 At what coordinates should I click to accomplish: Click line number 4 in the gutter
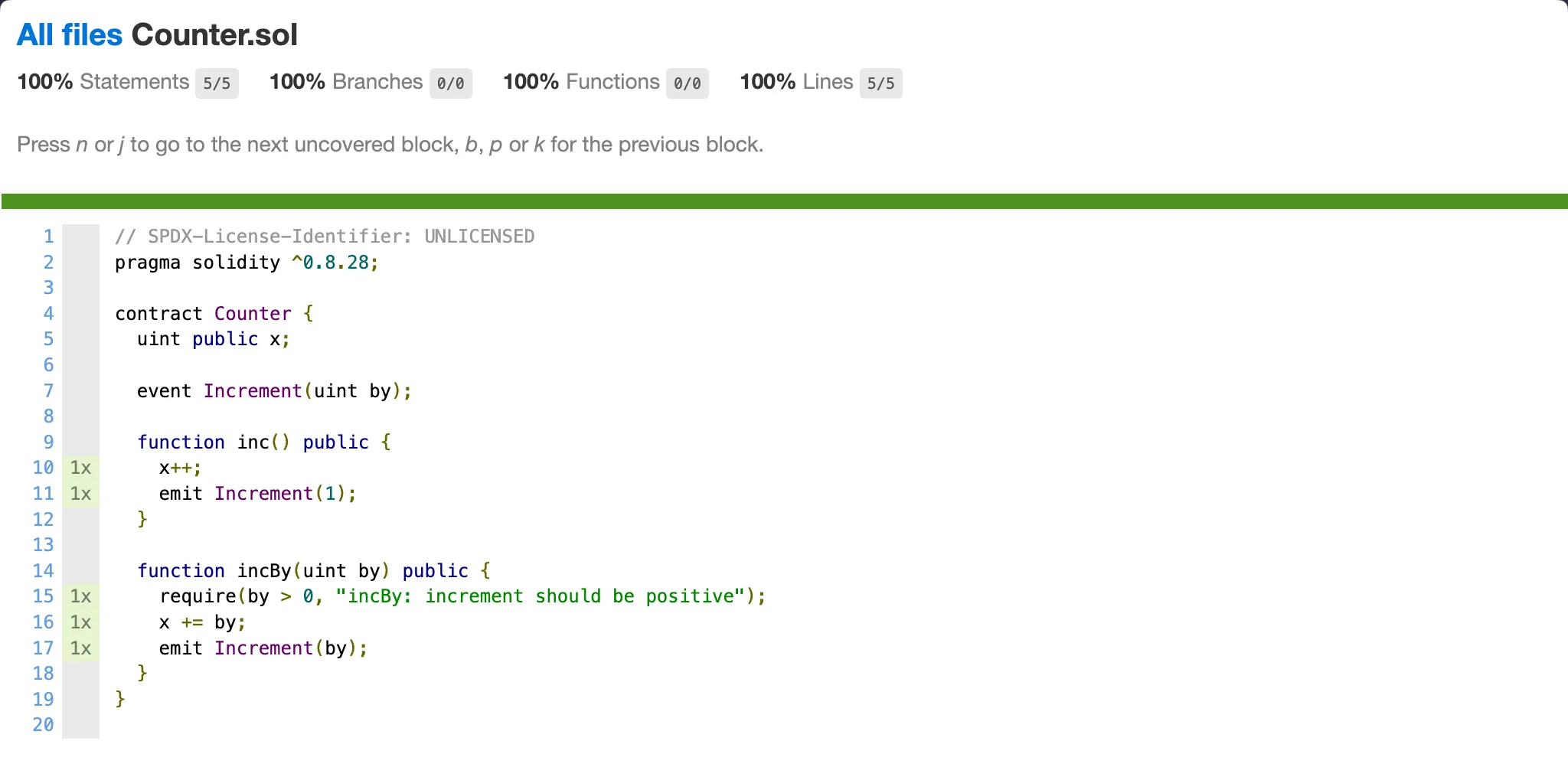pyautogui.click(x=48, y=314)
